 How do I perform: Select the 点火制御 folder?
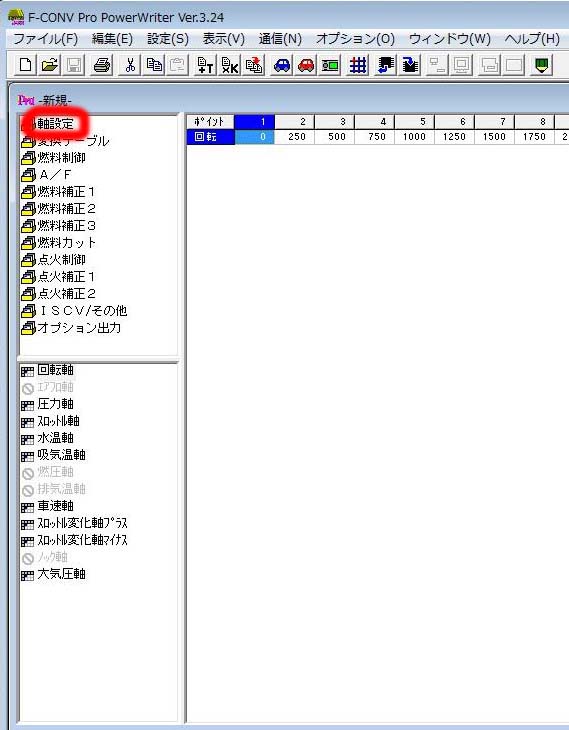point(54,260)
